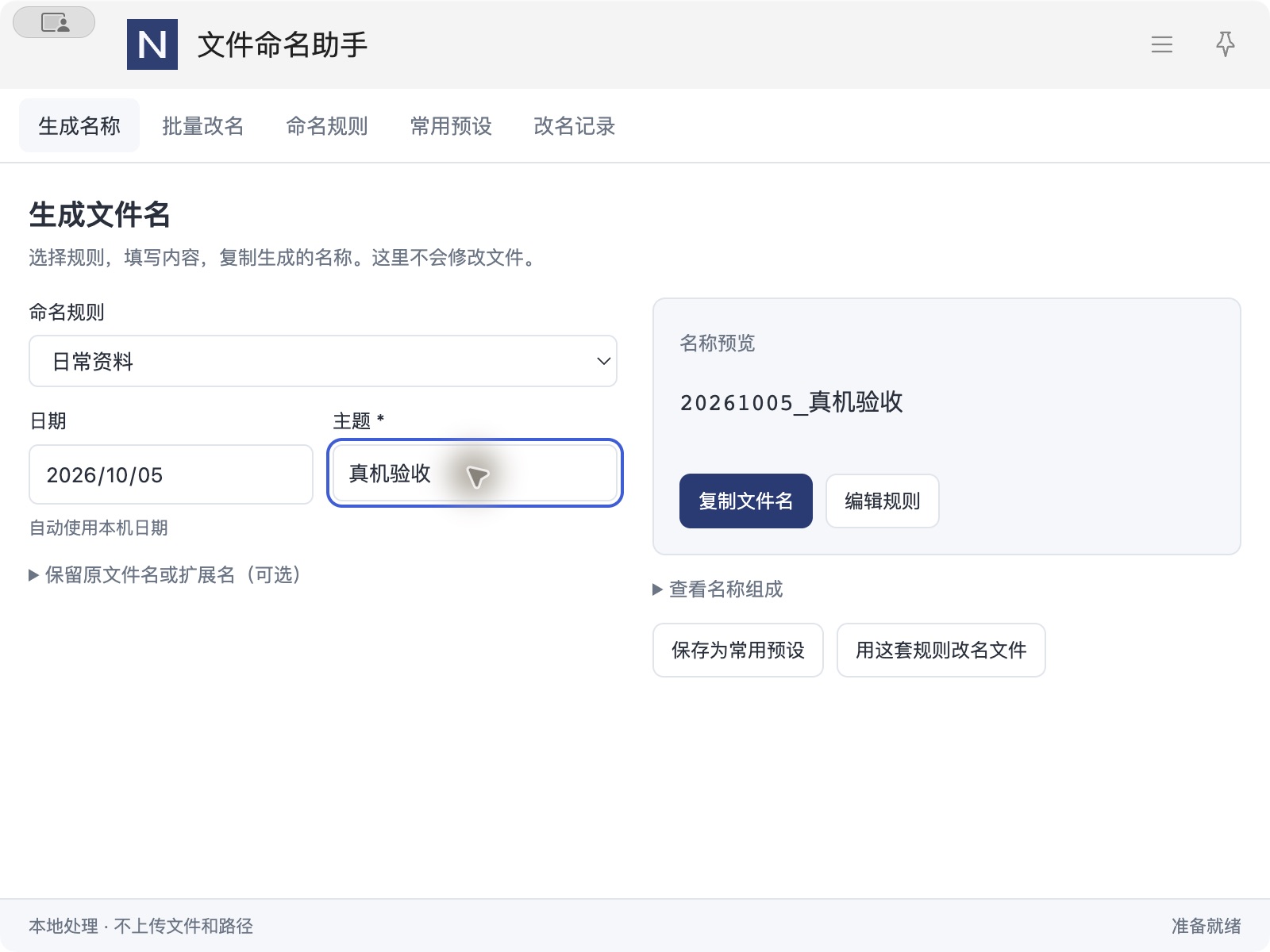Focus the 日期 field showing 2026/10/05
1270x952 pixels.
171,474
